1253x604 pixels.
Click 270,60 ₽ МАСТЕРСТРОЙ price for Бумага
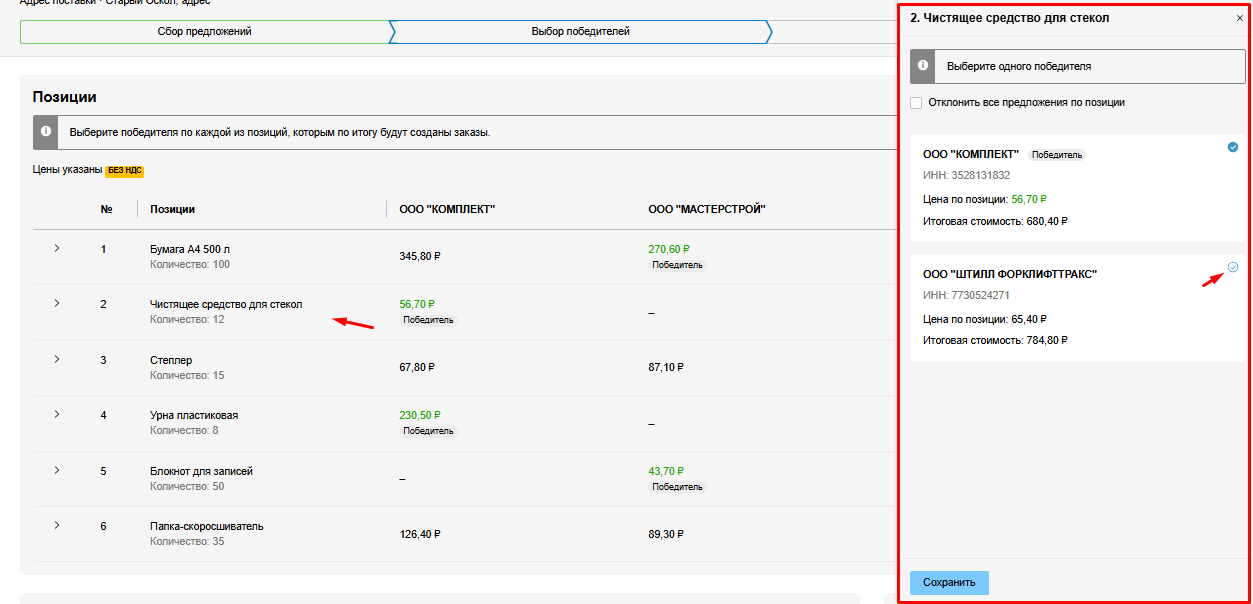pos(668,249)
